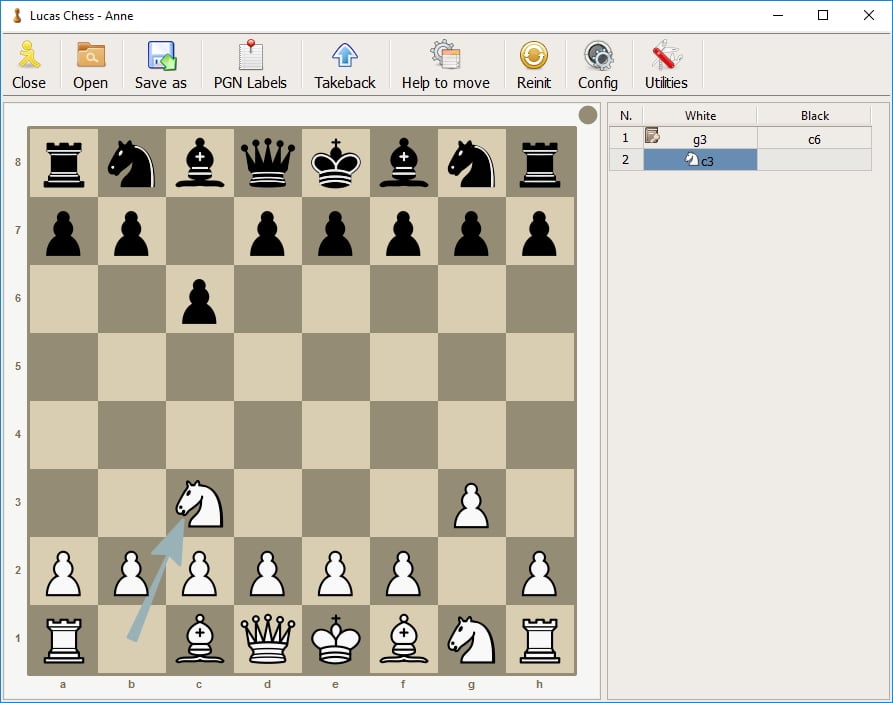Select the white pawn on g3

click(x=471, y=504)
